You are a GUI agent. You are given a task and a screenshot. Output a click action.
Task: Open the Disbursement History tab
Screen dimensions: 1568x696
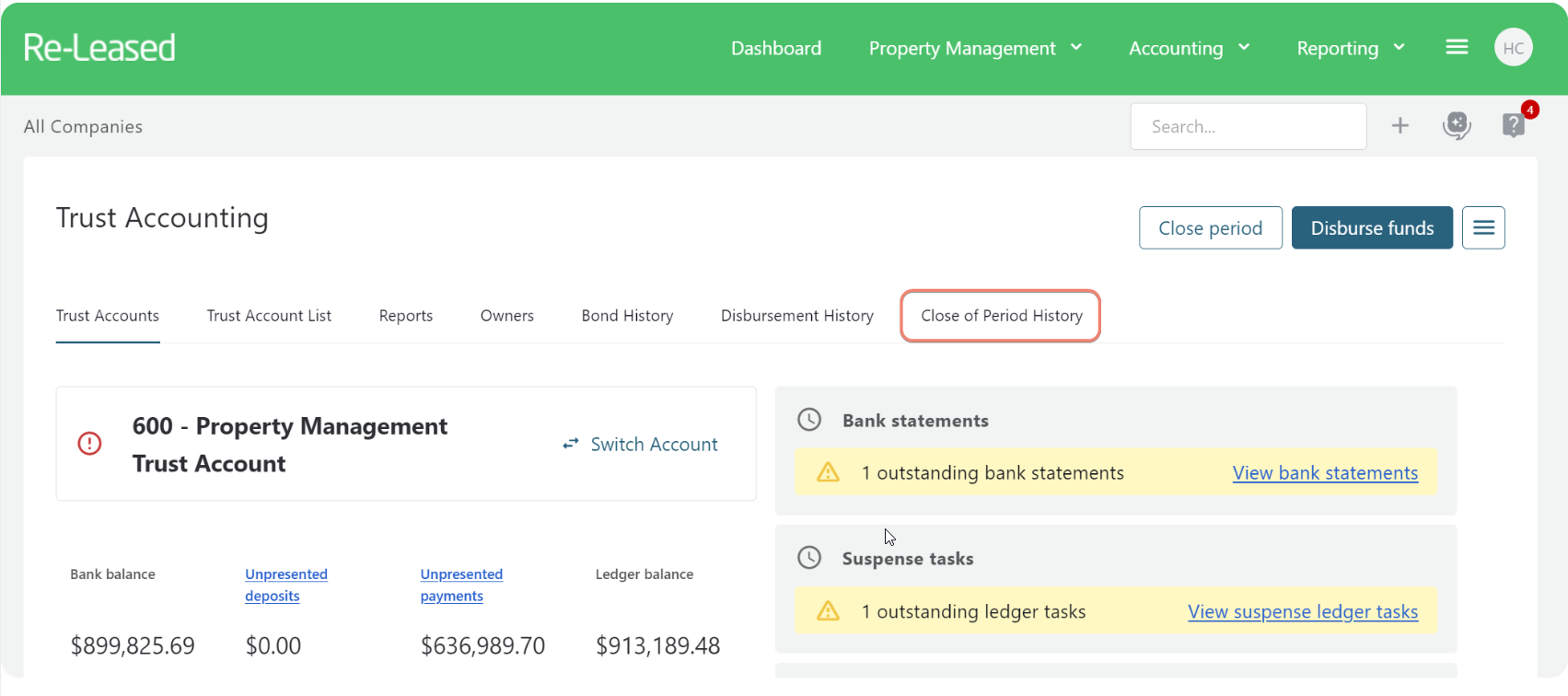[x=797, y=316]
